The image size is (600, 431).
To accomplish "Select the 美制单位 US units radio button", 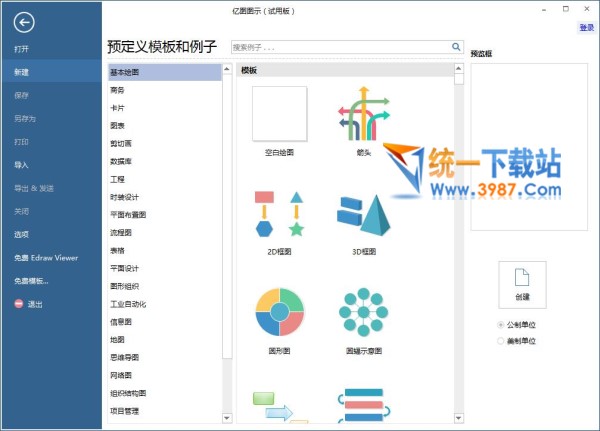I will (x=501, y=341).
